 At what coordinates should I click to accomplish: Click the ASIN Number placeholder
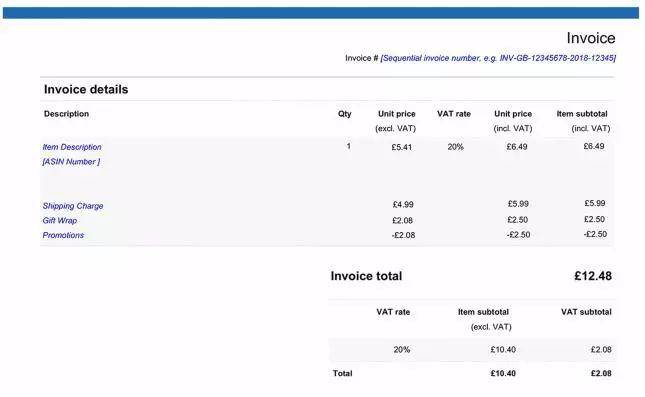(x=71, y=162)
